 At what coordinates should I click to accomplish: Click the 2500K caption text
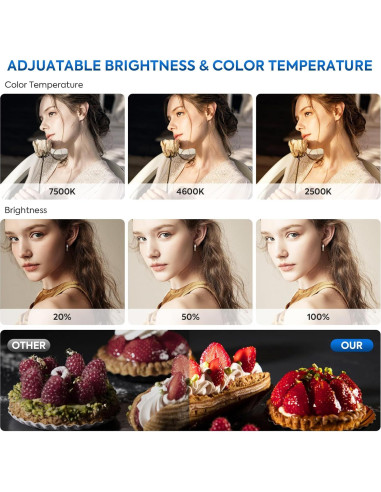coord(318,191)
